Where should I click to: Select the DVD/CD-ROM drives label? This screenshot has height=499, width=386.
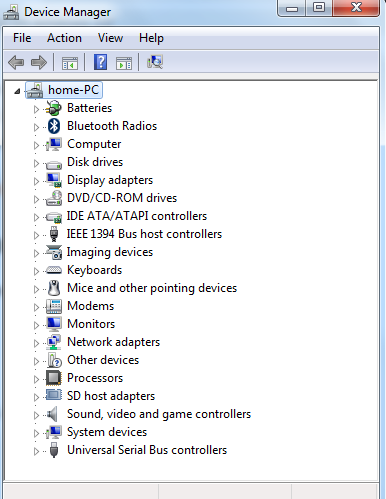(122, 198)
